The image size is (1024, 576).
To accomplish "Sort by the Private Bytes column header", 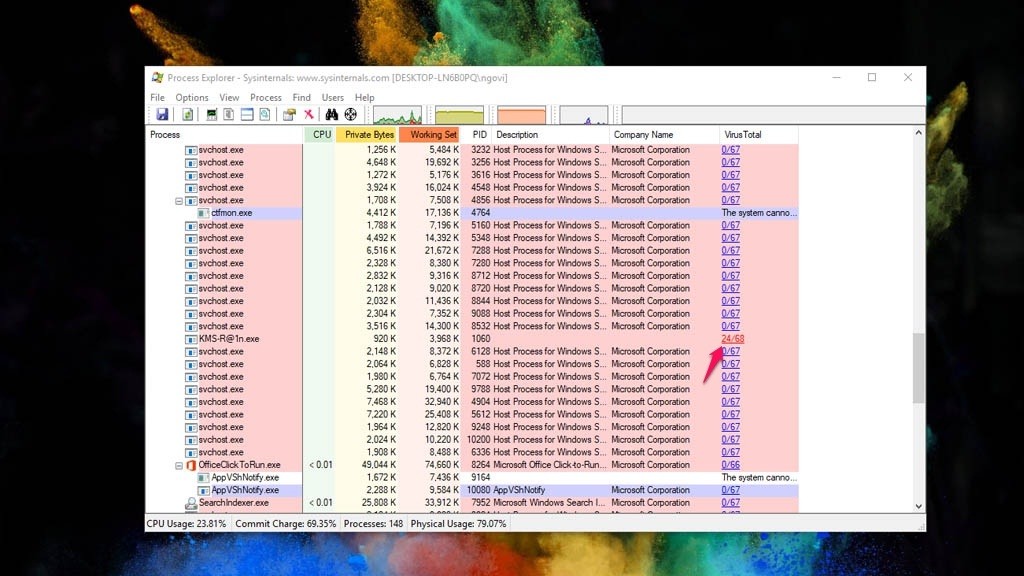I will 367,135.
